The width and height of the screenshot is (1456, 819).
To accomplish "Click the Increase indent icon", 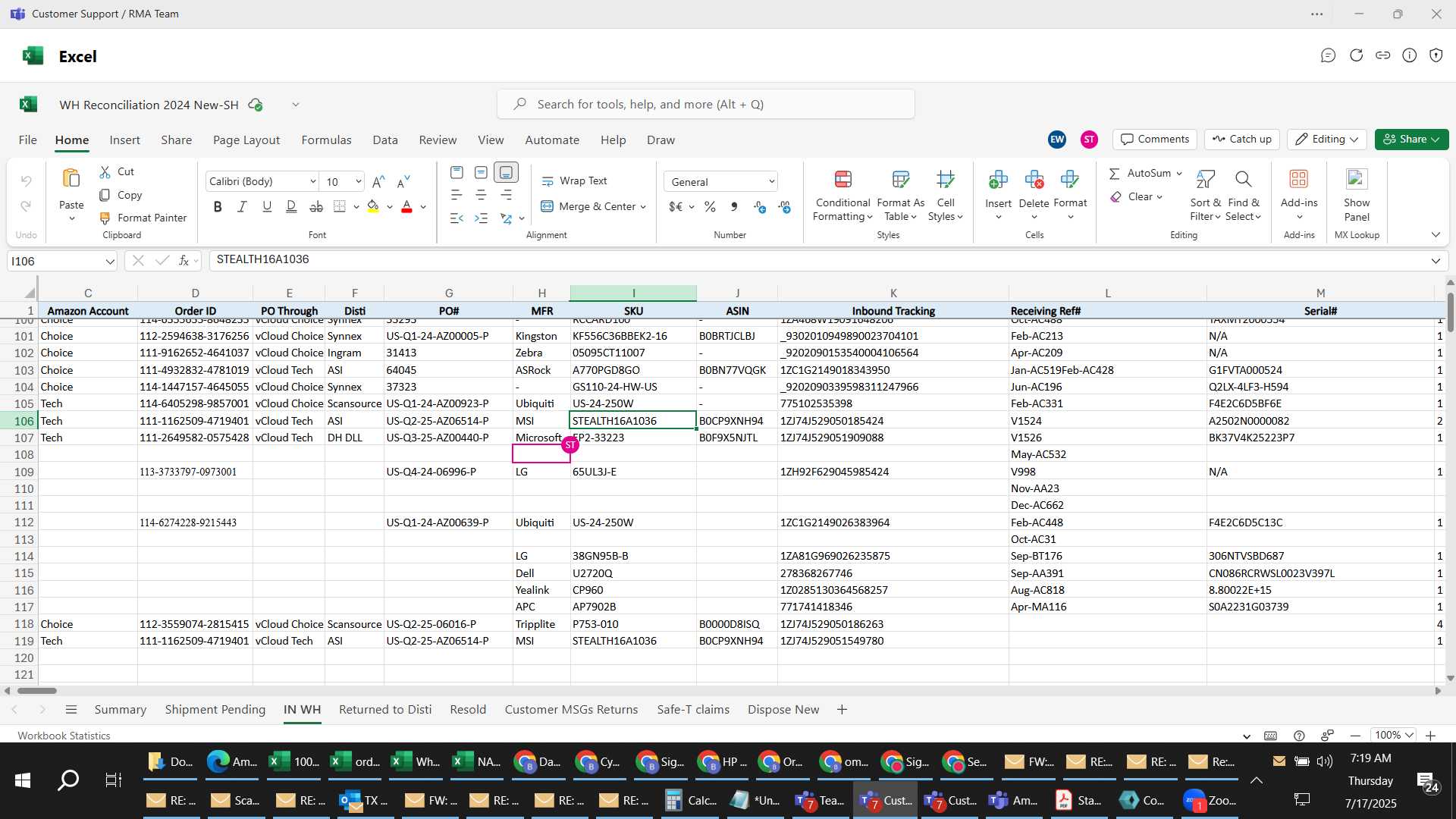I will click(481, 218).
